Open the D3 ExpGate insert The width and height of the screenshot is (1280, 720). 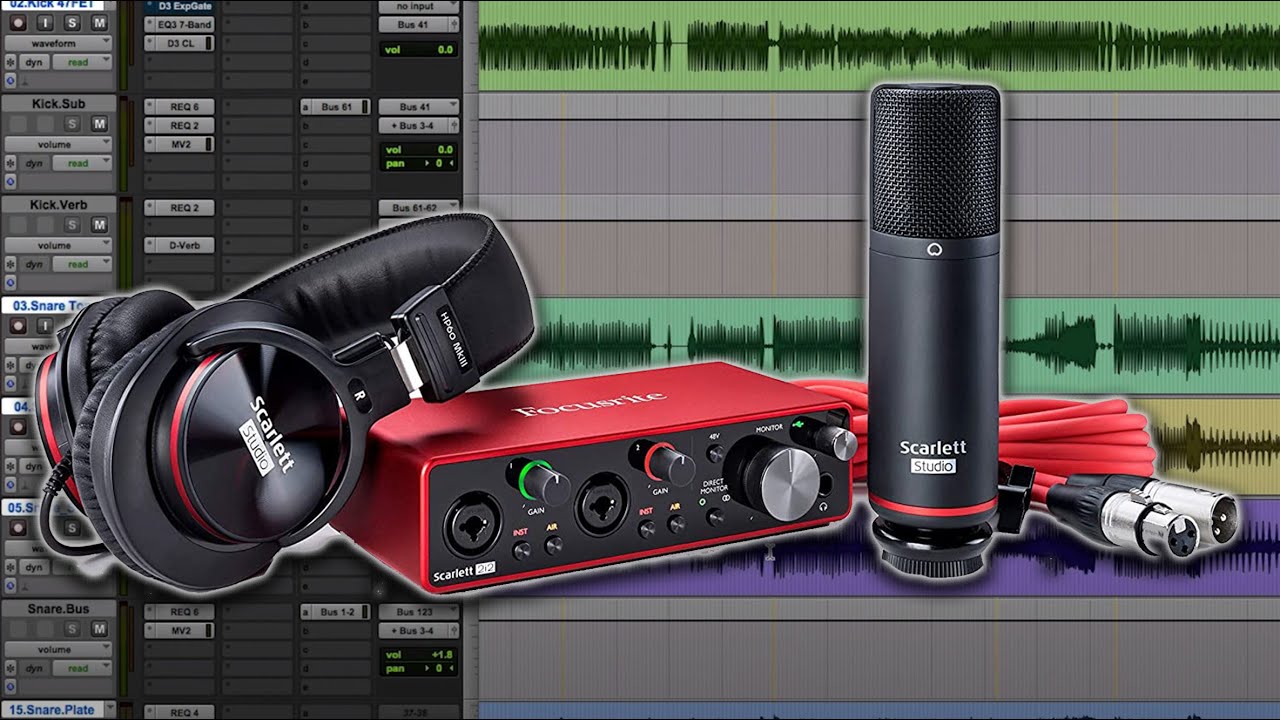[179, 6]
